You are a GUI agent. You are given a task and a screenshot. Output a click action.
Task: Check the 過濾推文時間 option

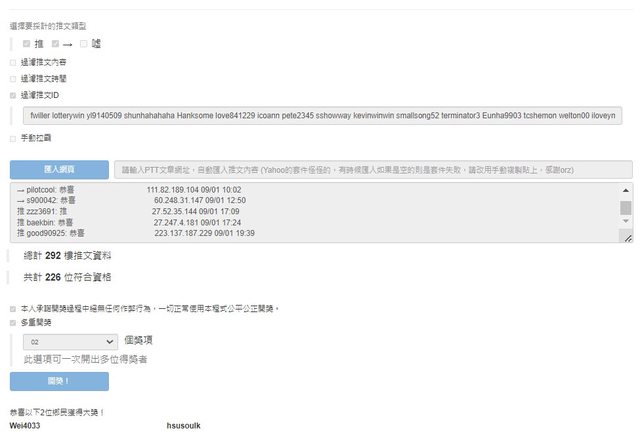click(13, 78)
